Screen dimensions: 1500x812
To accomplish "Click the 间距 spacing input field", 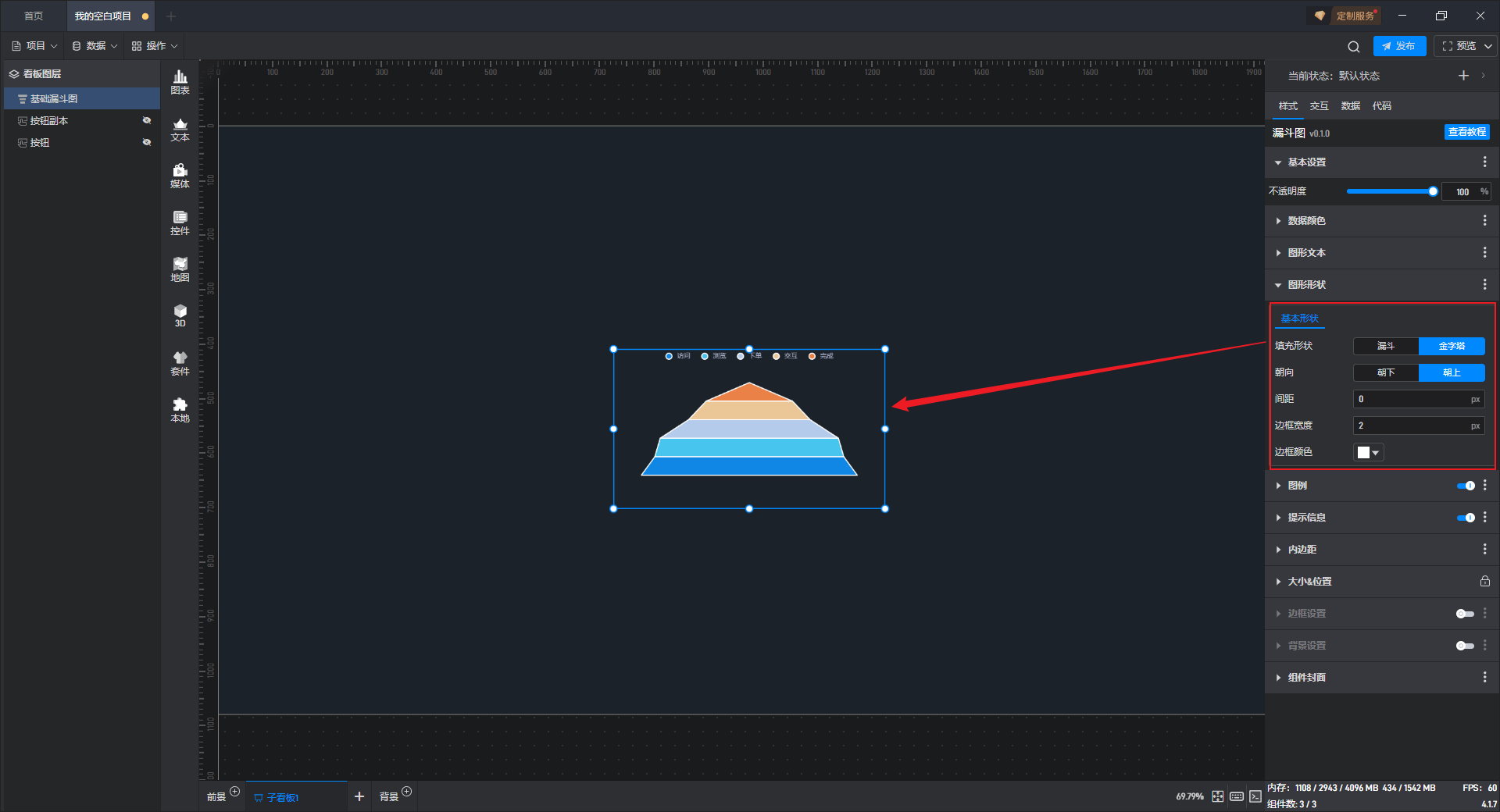I will click(x=1419, y=399).
